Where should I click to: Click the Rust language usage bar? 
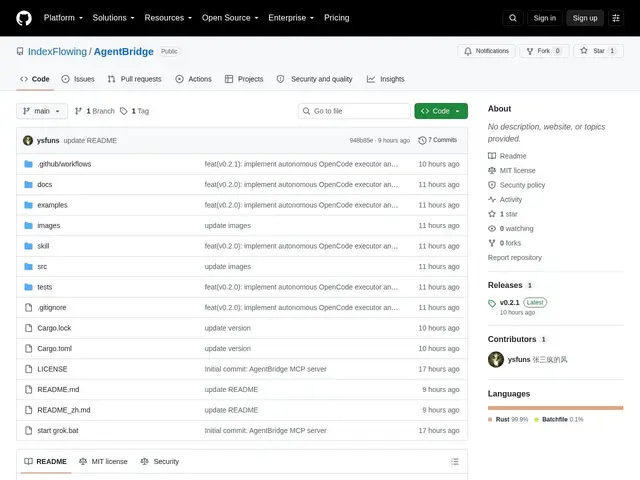pyautogui.click(x=556, y=408)
